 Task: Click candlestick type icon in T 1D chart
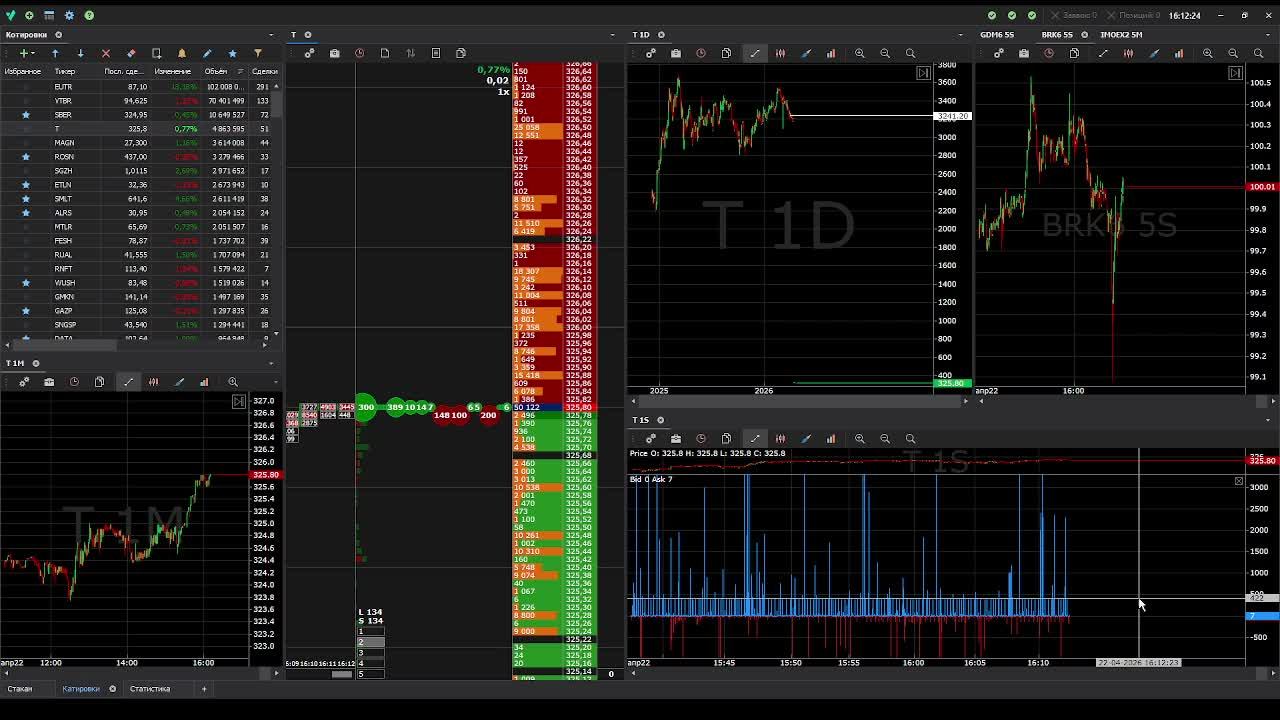[x=780, y=53]
